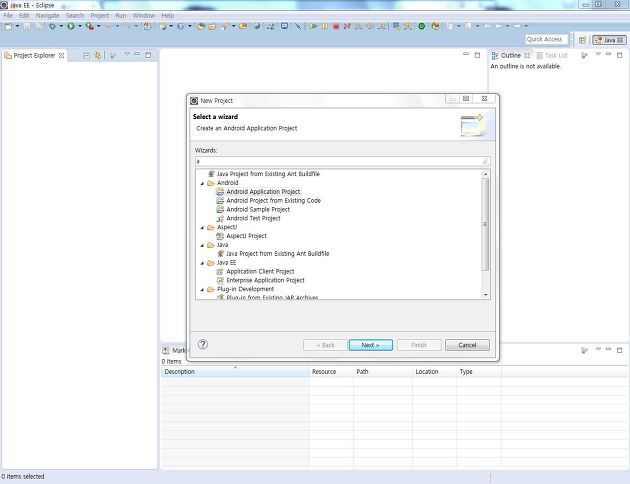Switch to the Outline tab
The height and width of the screenshot is (484, 630).
[x=511, y=55]
